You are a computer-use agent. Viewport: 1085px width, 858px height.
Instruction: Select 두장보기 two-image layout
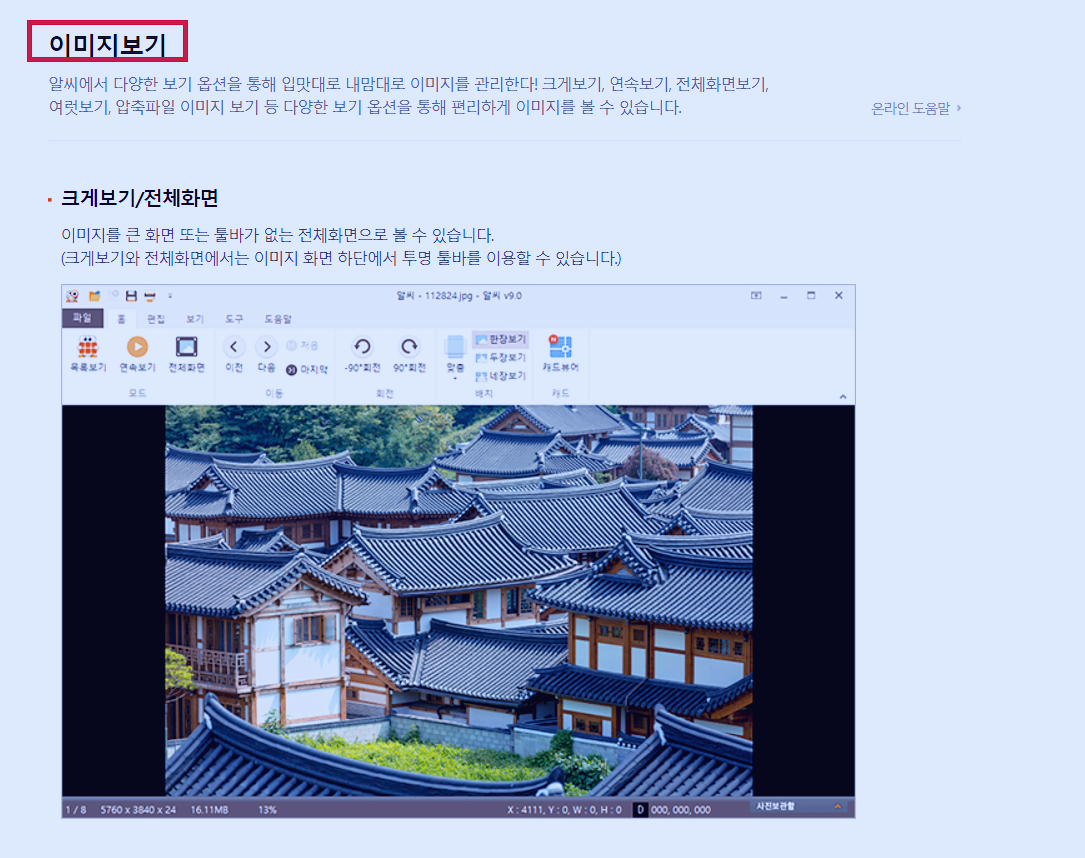[501, 358]
